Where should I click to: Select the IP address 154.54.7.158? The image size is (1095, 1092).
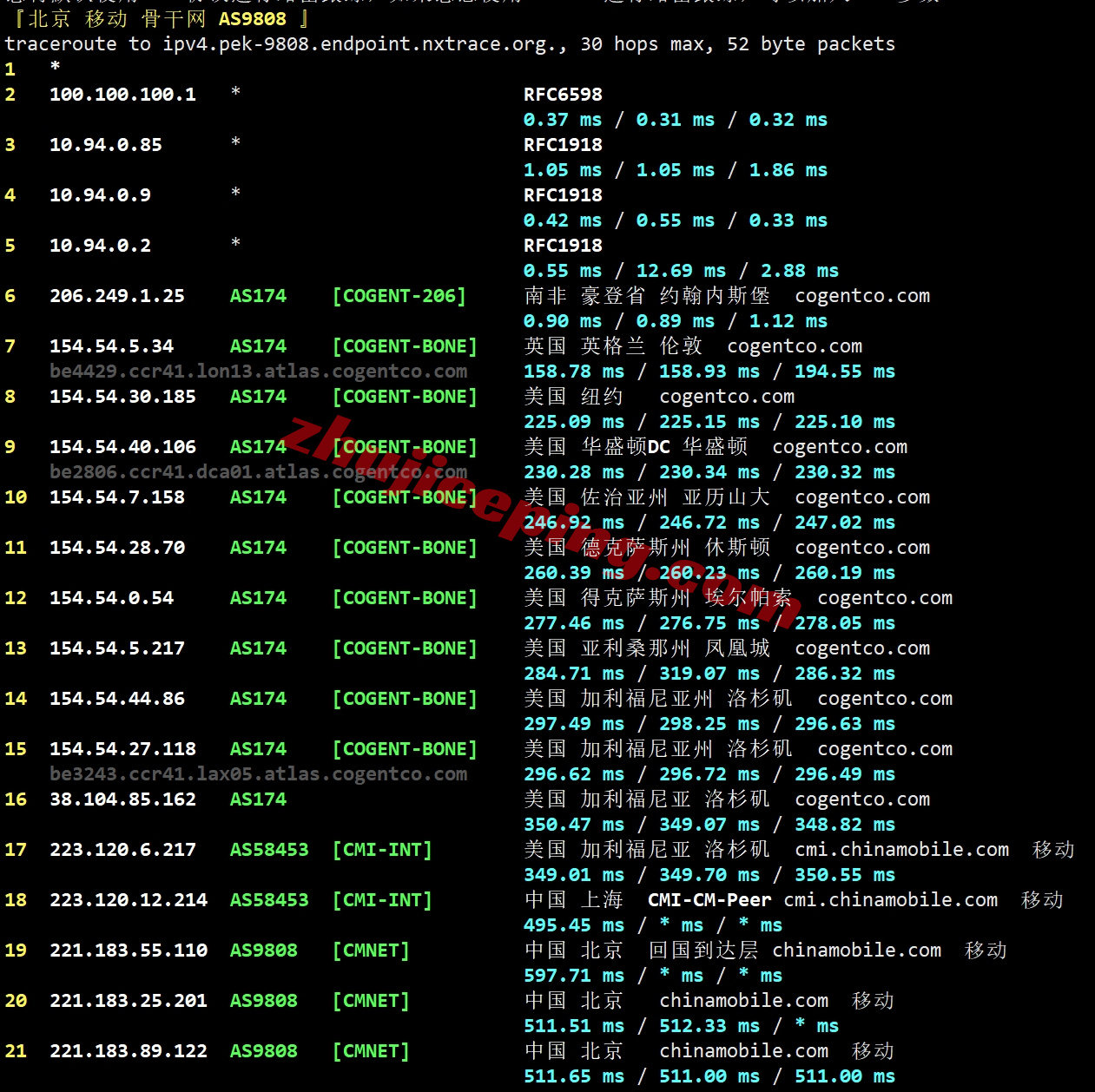[x=117, y=497]
